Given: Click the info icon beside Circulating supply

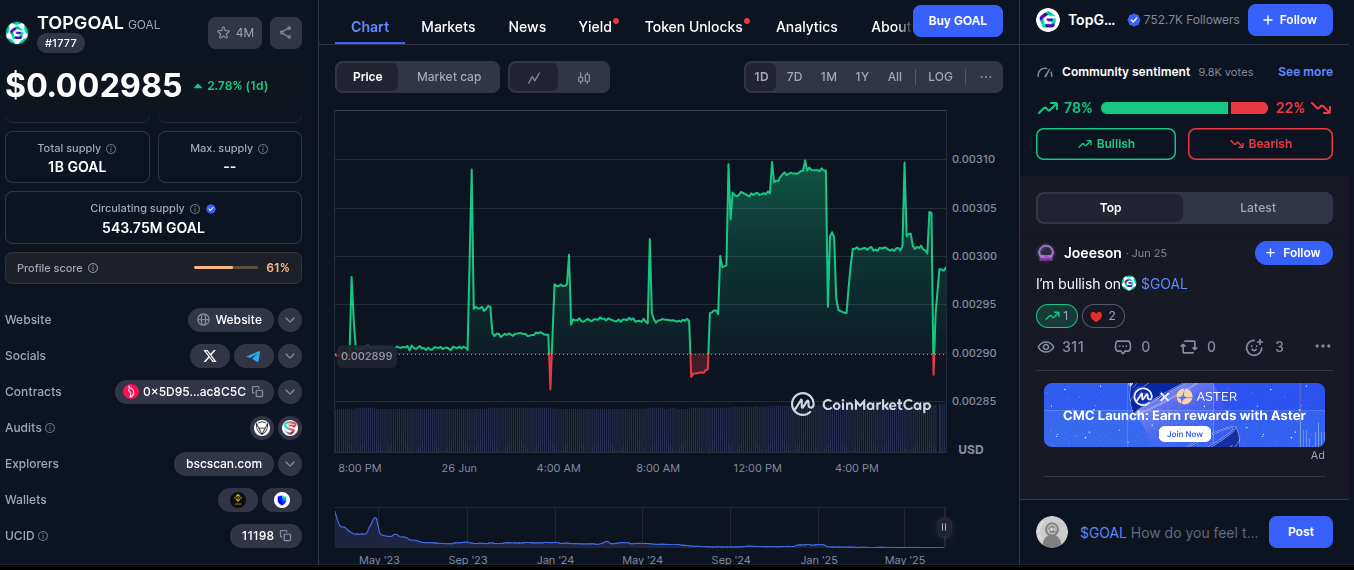Looking at the screenshot, I should pos(194,209).
